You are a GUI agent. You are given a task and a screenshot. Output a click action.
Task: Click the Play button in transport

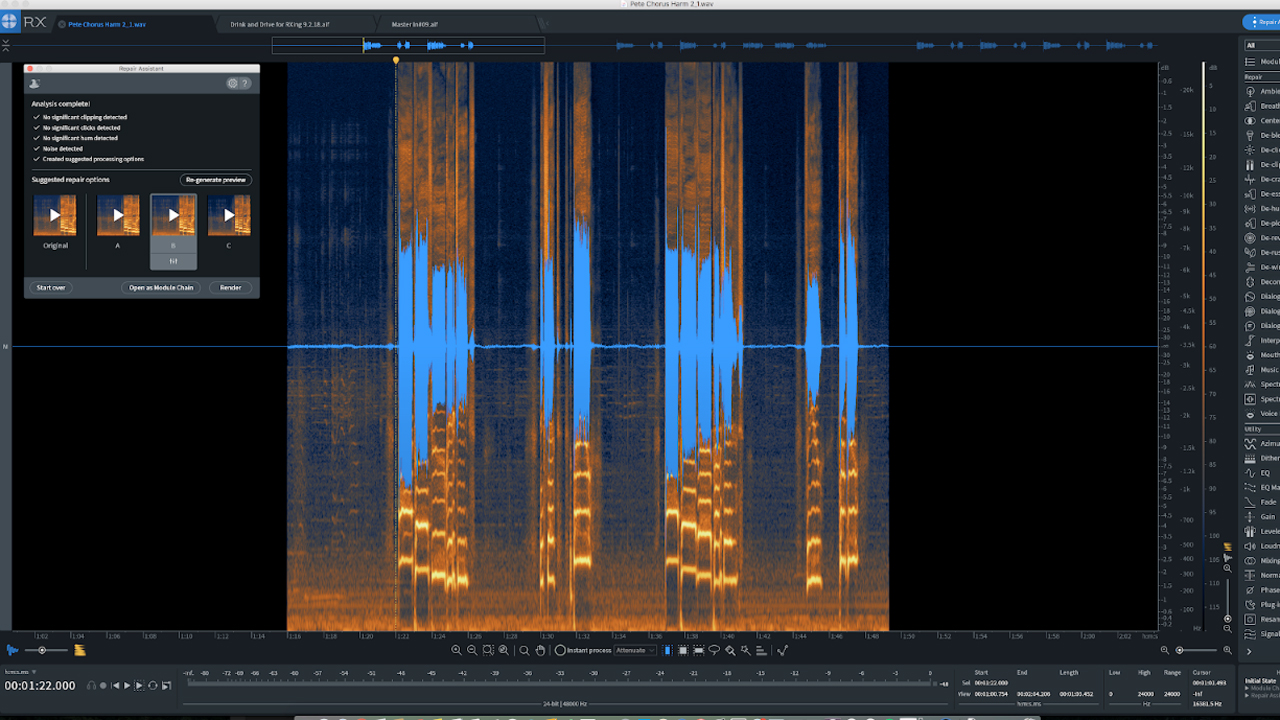(x=127, y=685)
